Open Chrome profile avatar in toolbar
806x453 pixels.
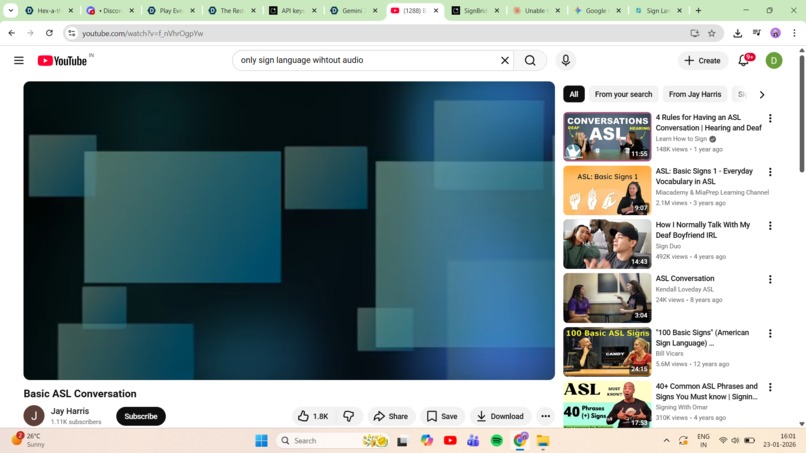click(x=776, y=33)
